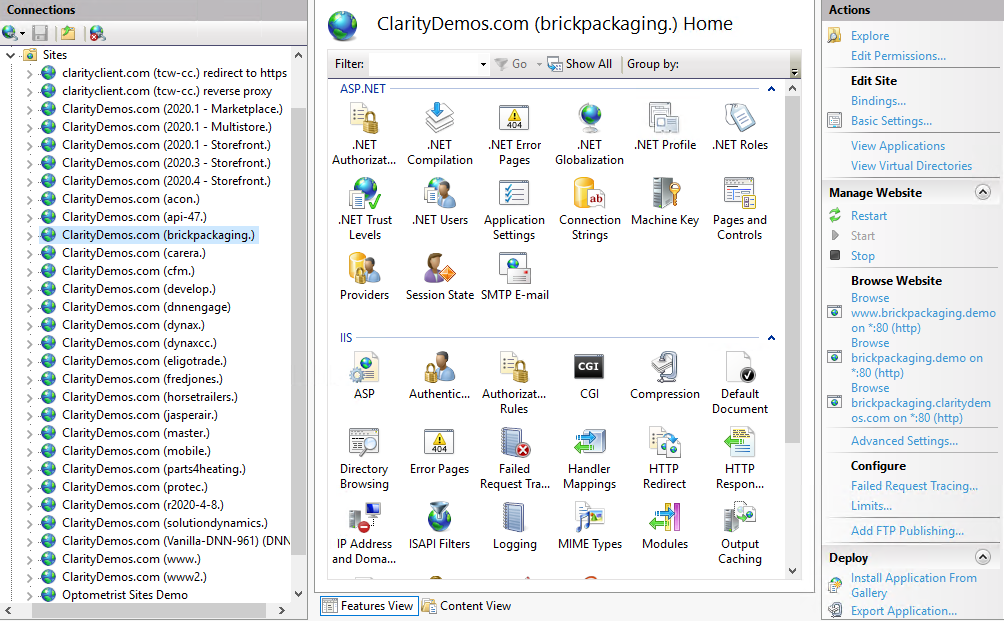
Task: Open HTTP Response Headers feature
Action: tap(740, 459)
